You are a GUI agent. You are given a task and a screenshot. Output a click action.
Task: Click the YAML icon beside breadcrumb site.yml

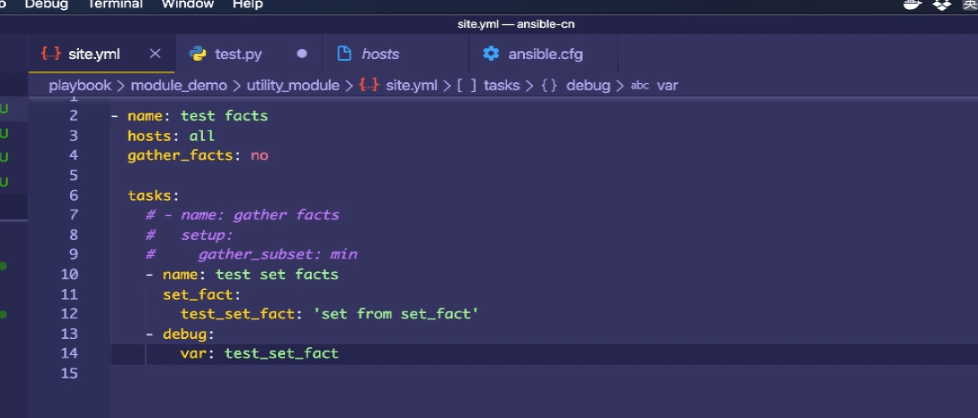(x=369, y=85)
